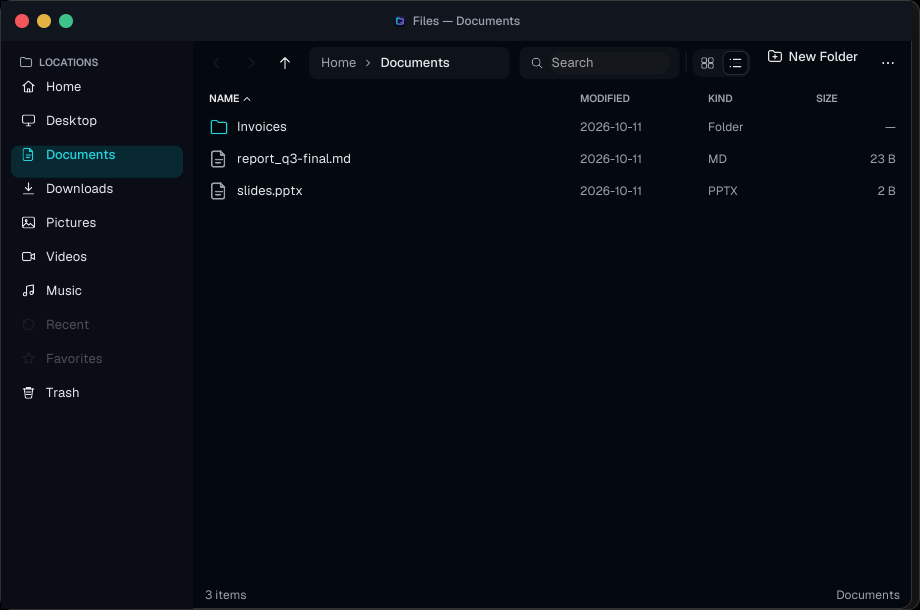This screenshot has height=610, width=920.
Task: Click the Music note icon in sidebar
Action: 28,291
